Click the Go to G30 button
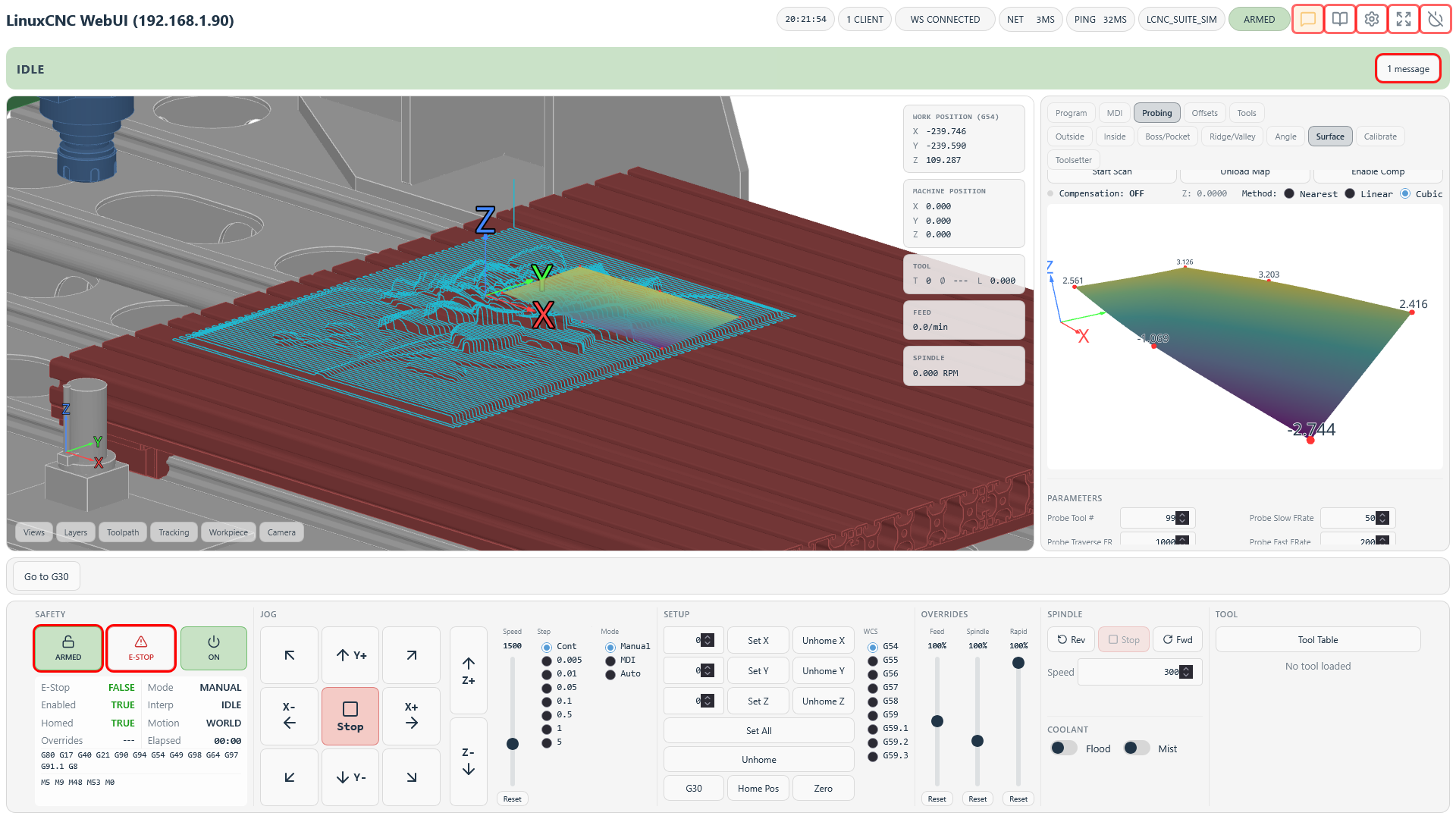 [46, 576]
